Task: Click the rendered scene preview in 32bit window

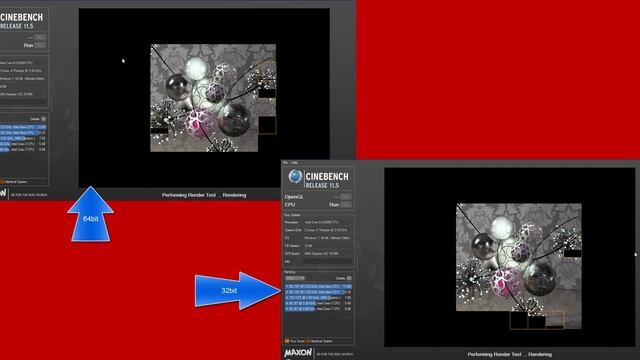Action: 518,266
